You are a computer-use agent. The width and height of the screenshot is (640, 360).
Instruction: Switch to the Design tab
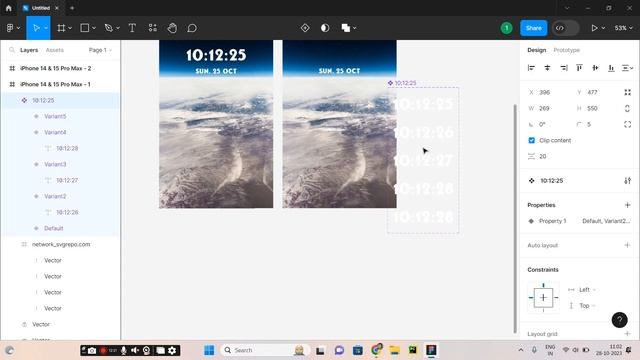(536, 50)
